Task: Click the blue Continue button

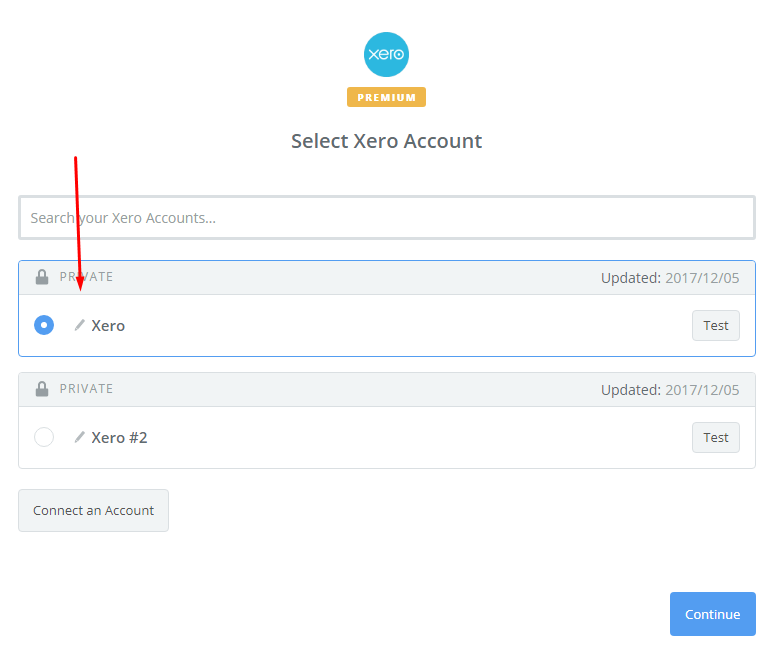Action: pyautogui.click(x=713, y=614)
